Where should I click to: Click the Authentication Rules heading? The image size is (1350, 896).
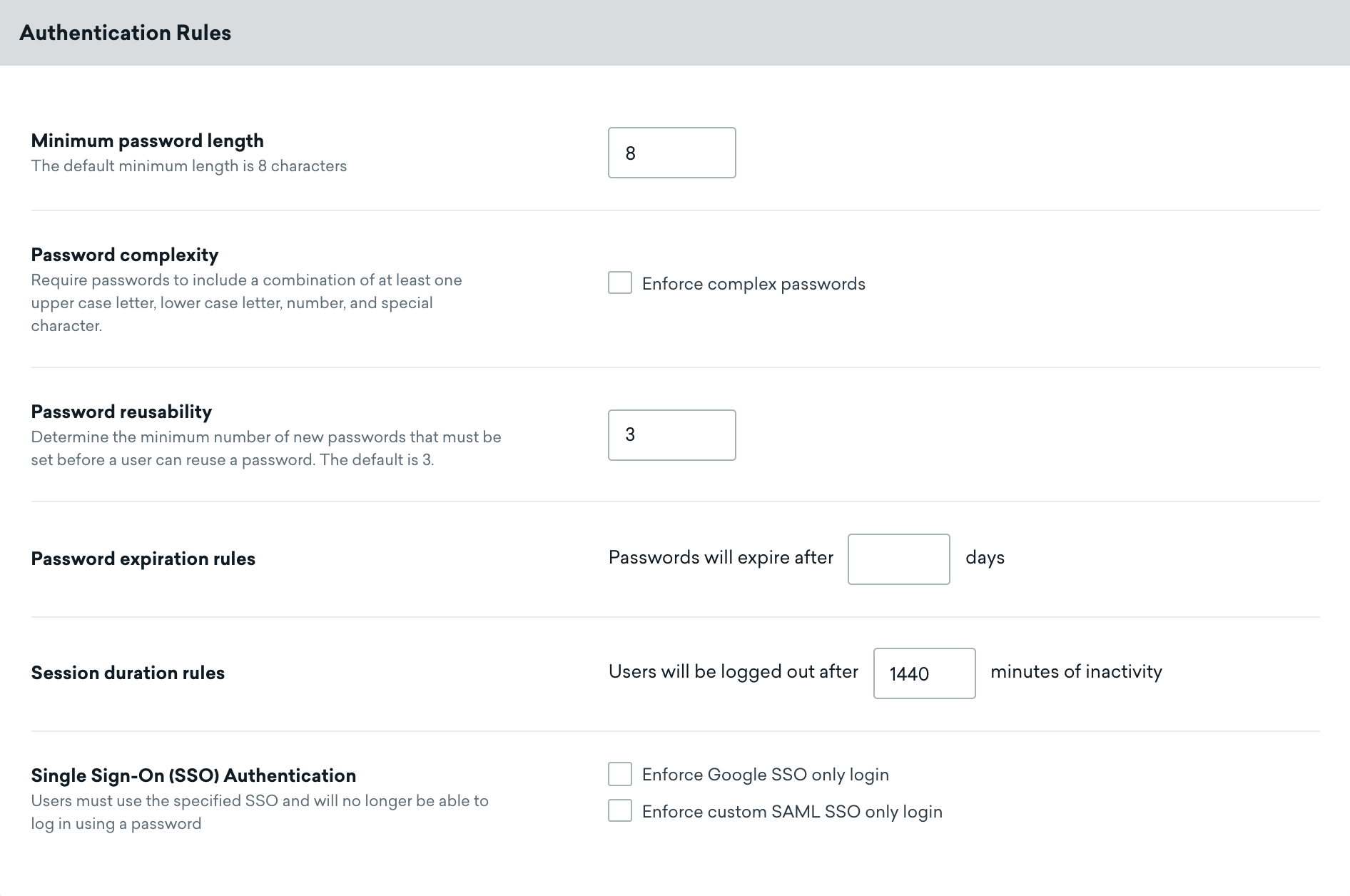[x=126, y=33]
